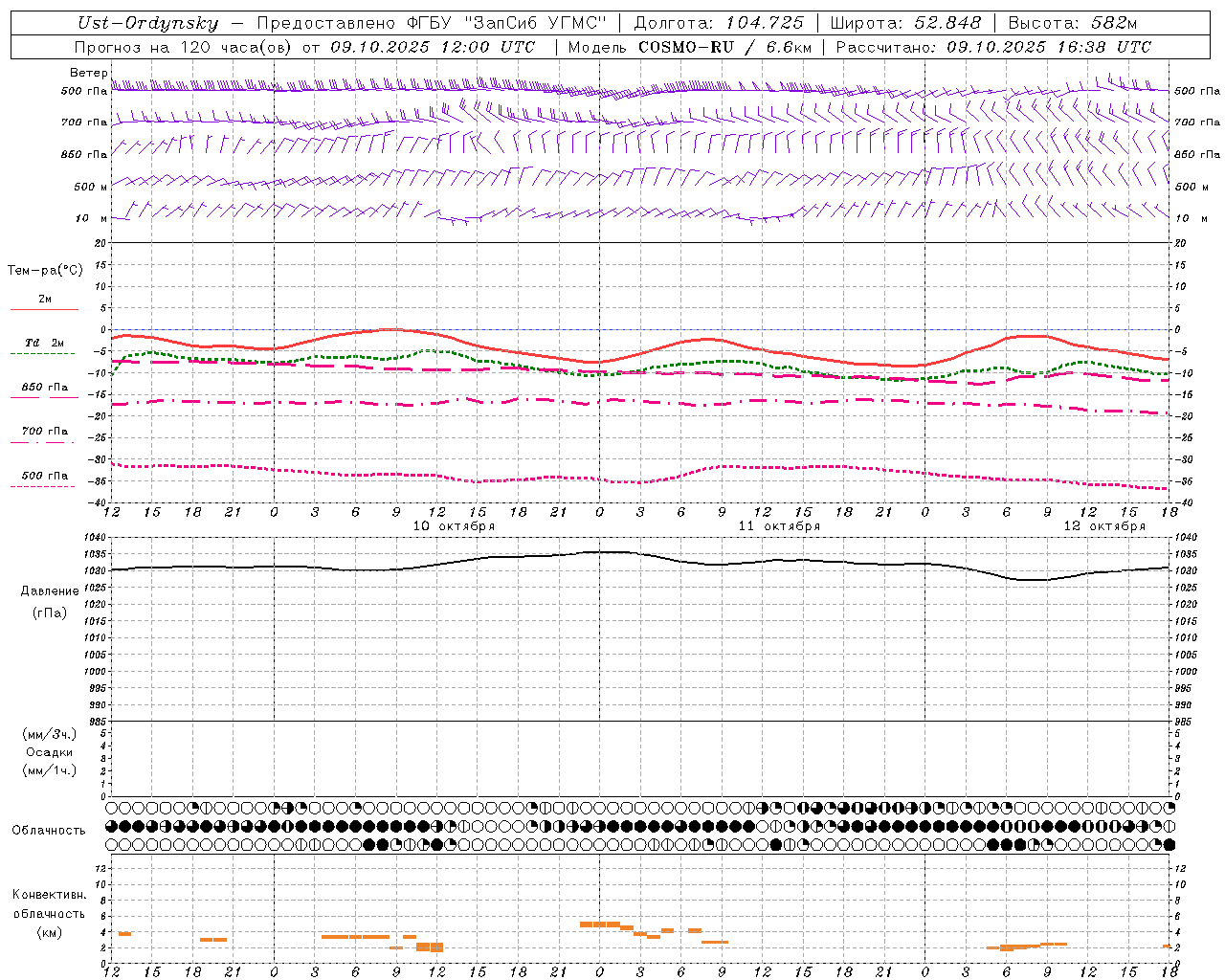Click the Ust-Ordynsky station title
Viewport: 1225px width, 980px height.
click(x=148, y=23)
